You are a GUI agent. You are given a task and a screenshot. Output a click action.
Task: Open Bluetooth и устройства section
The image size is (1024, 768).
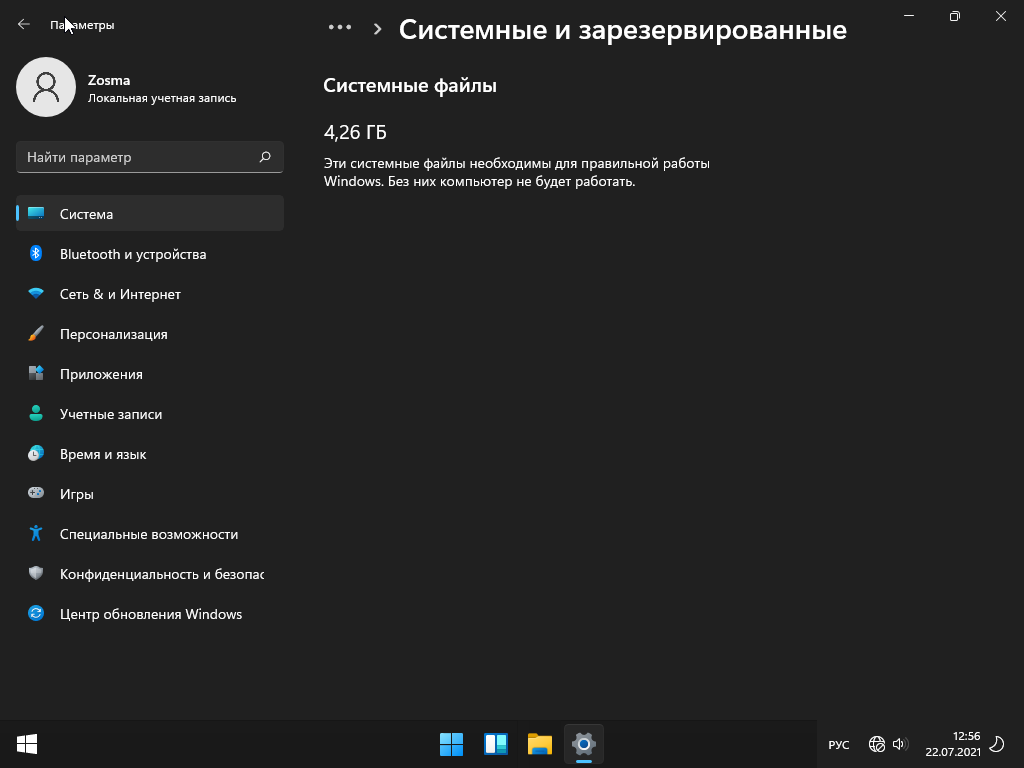[x=150, y=254]
